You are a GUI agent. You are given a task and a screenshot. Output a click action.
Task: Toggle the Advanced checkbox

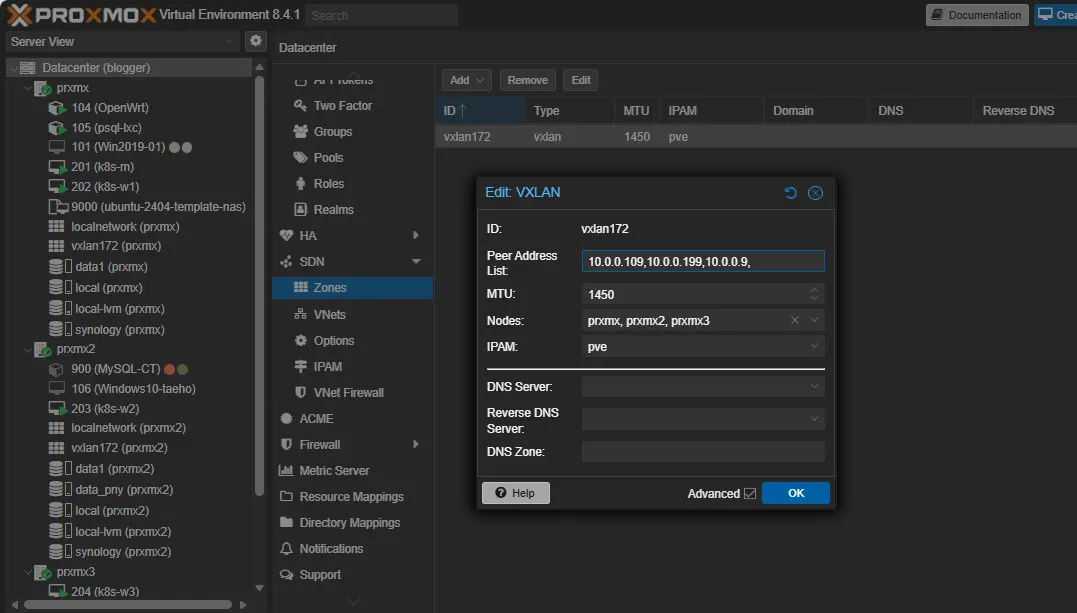(x=749, y=493)
